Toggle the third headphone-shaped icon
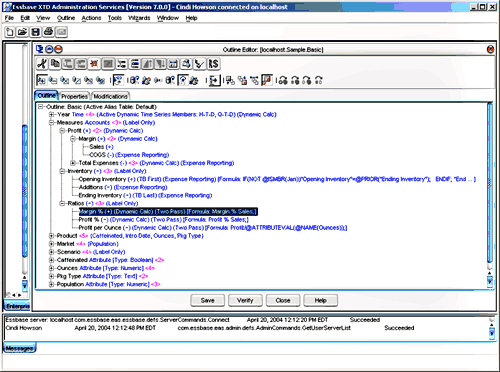This screenshot has width=500, height=372. (307, 80)
